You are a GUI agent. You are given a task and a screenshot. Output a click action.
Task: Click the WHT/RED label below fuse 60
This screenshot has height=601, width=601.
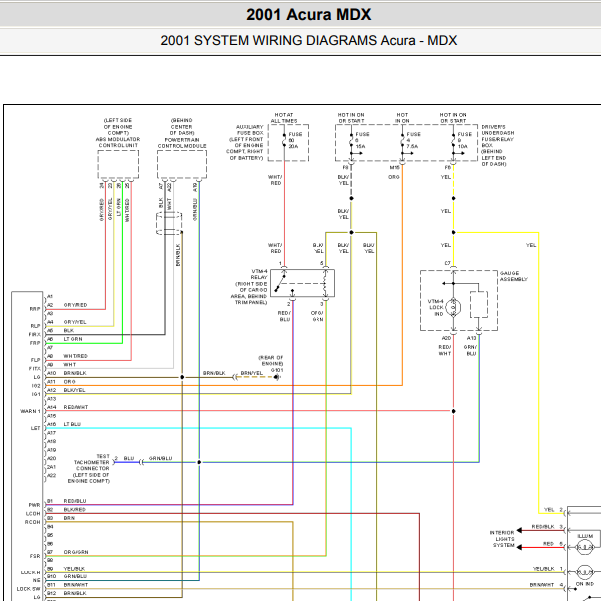click(275, 180)
